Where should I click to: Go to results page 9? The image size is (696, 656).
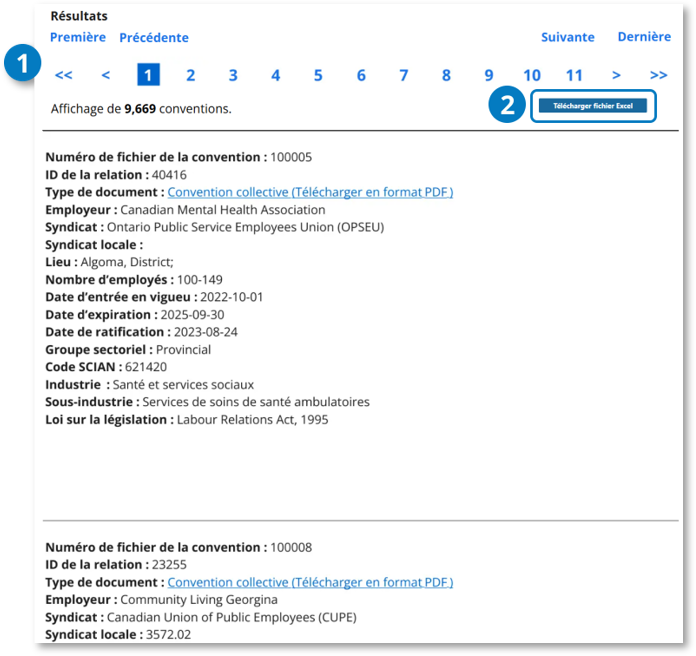tap(489, 75)
